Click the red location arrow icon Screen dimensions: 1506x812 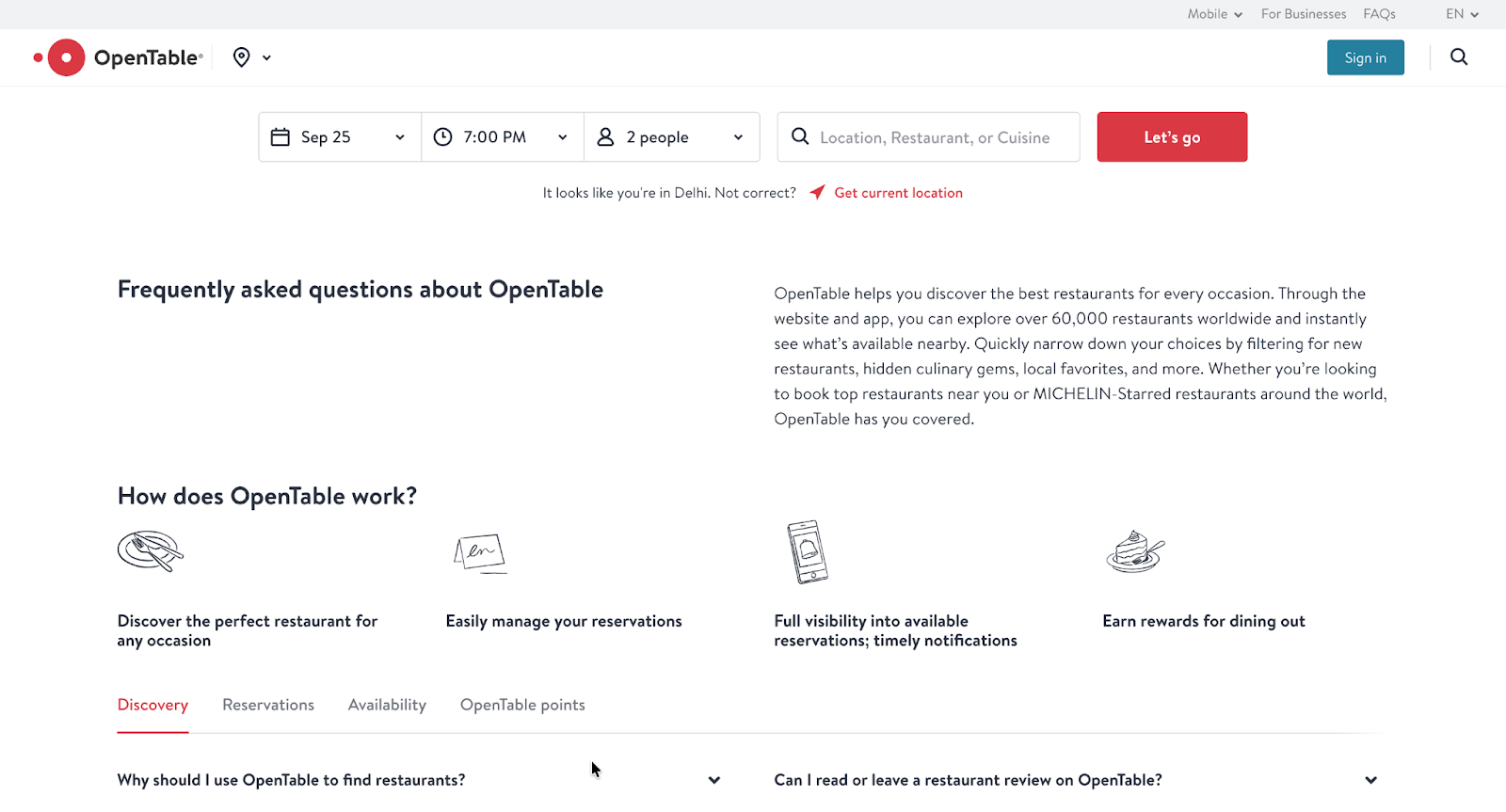[817, 192]
